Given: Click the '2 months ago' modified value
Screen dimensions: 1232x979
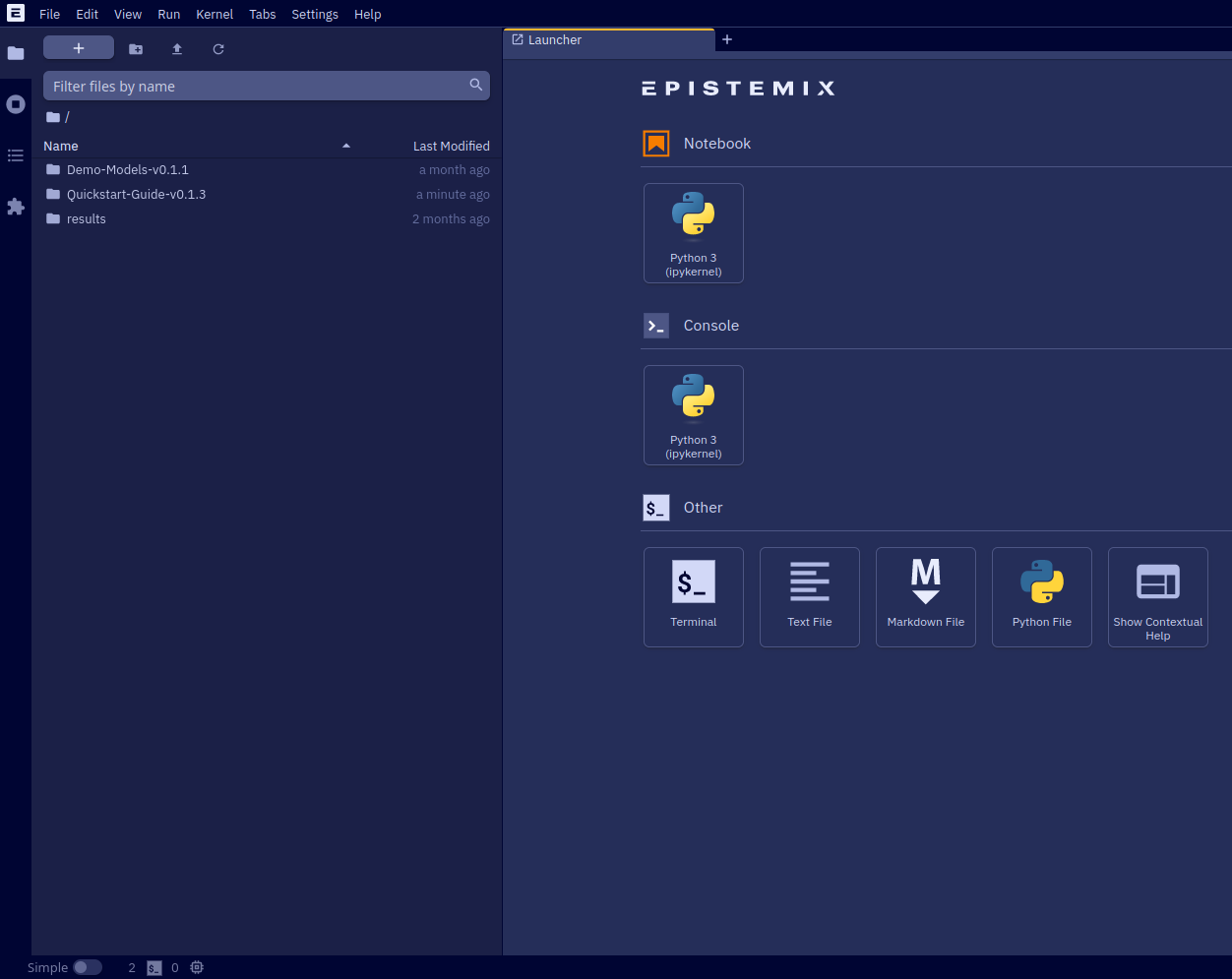Looking at the screenshot, I should (451, 219).
